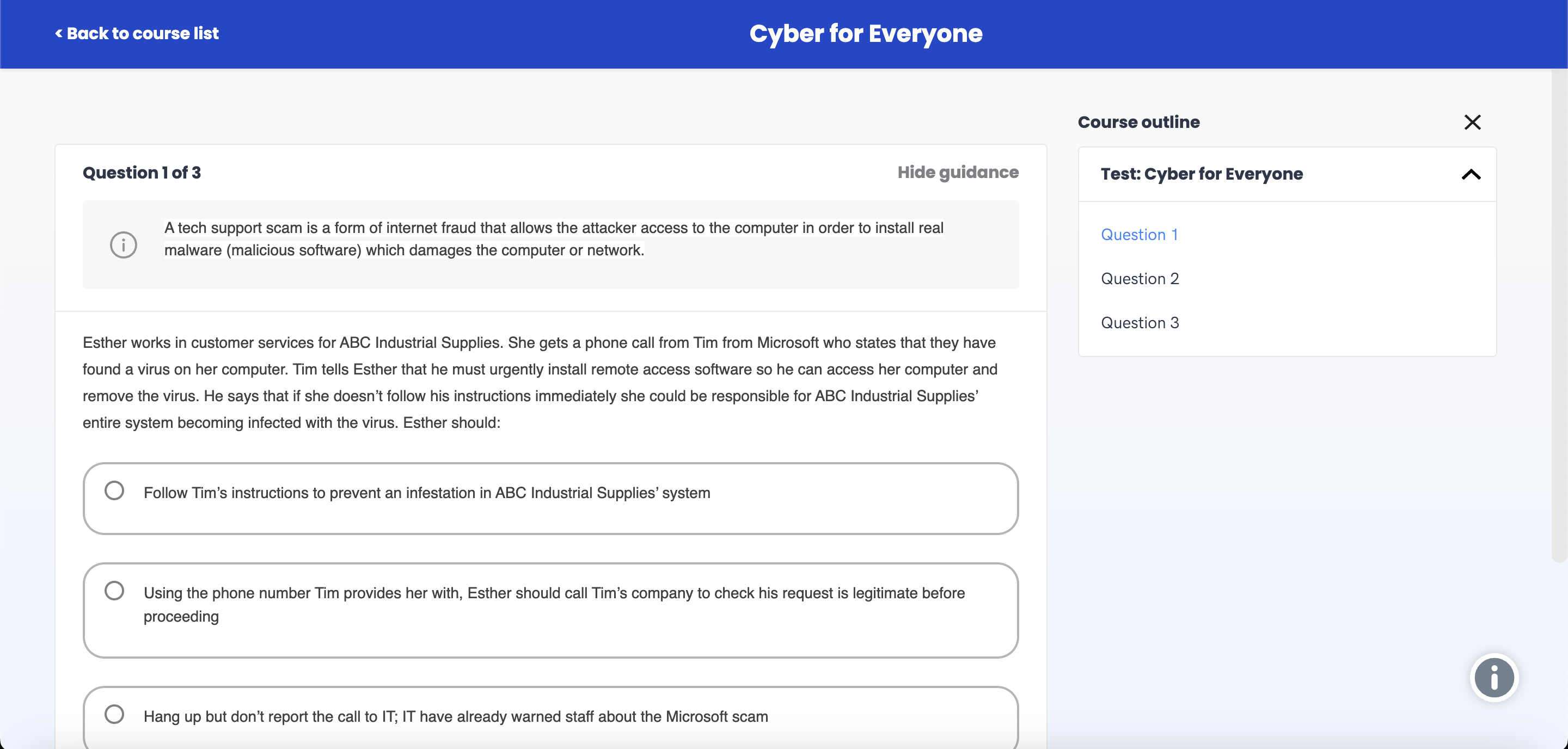Click the round info help button

1494,677
